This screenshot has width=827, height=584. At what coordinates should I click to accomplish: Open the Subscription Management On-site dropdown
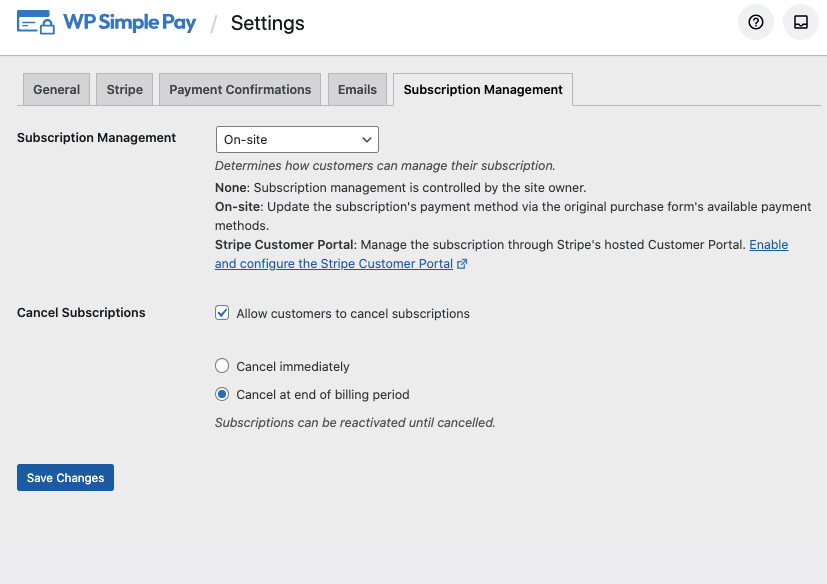(x=297, y=140)
